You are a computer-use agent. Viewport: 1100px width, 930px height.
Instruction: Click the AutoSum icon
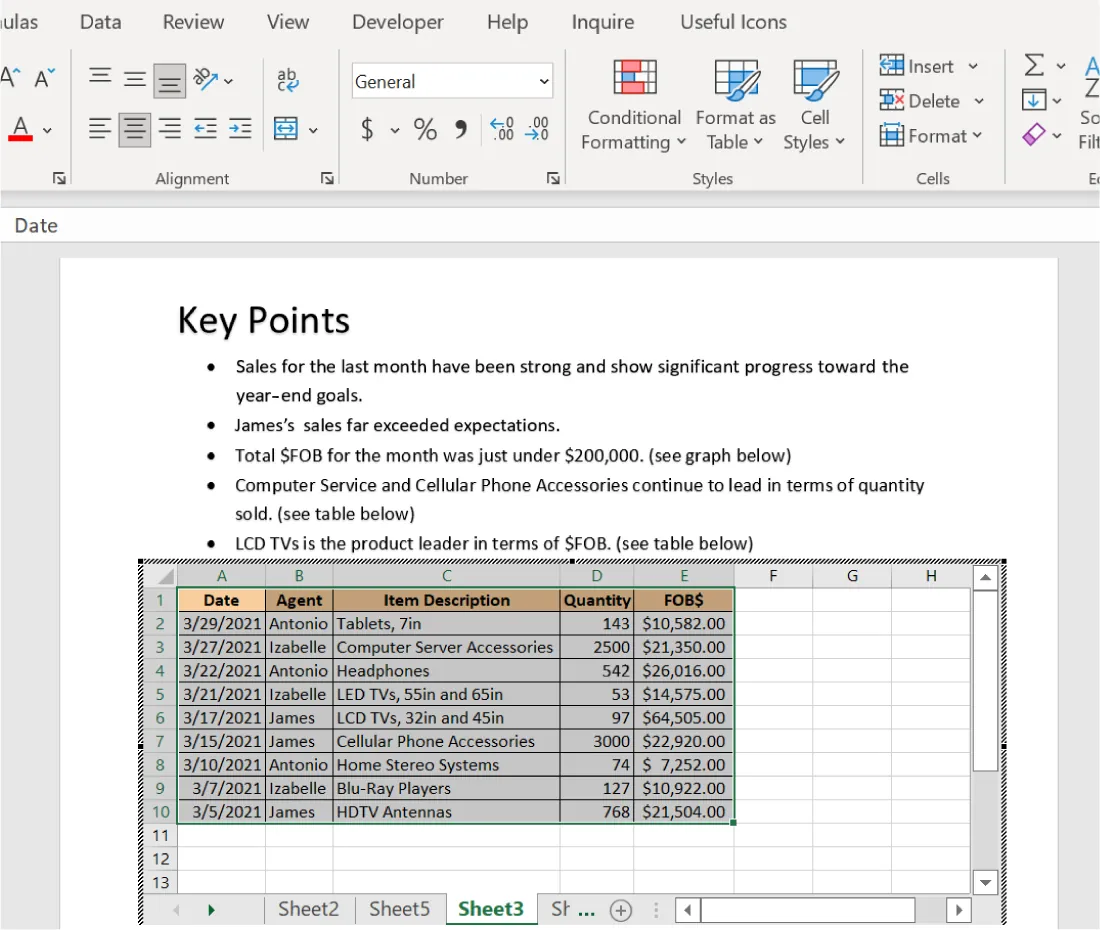[1035, 66]
